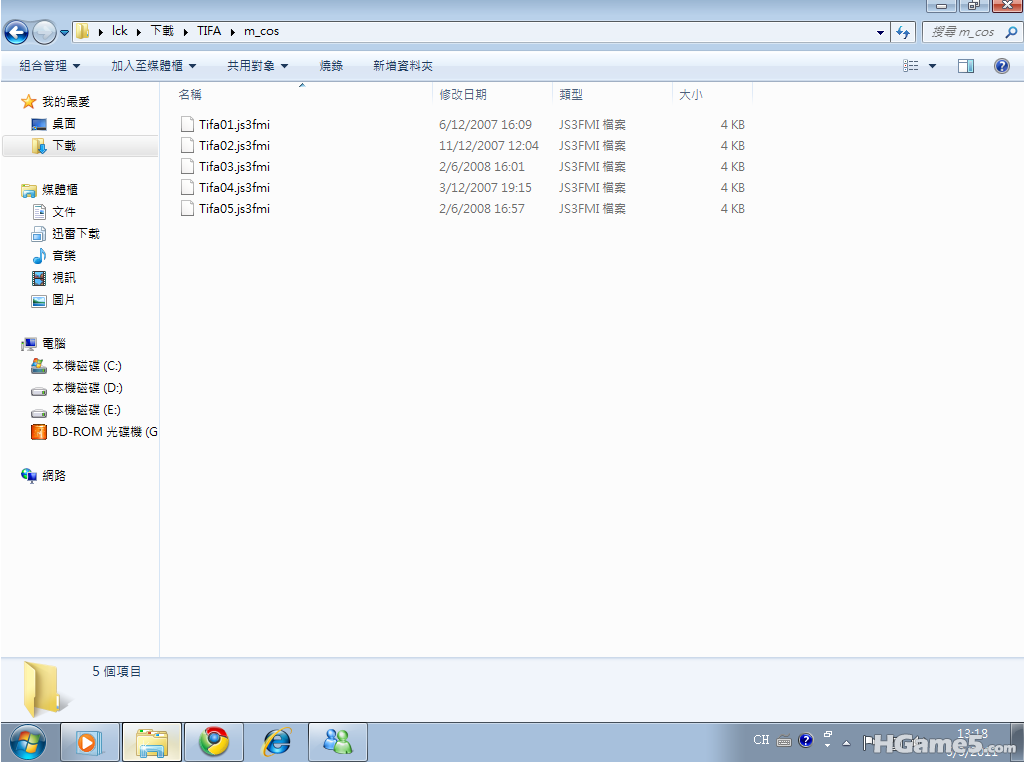Open the 共用對象 menu
The width and height of the screenshot is (1024, 768).
point(257,66)
